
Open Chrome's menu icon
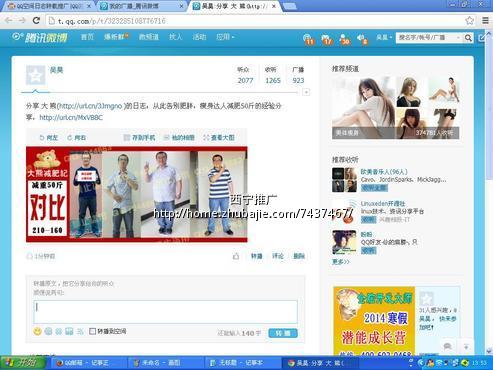pos(485,21)
